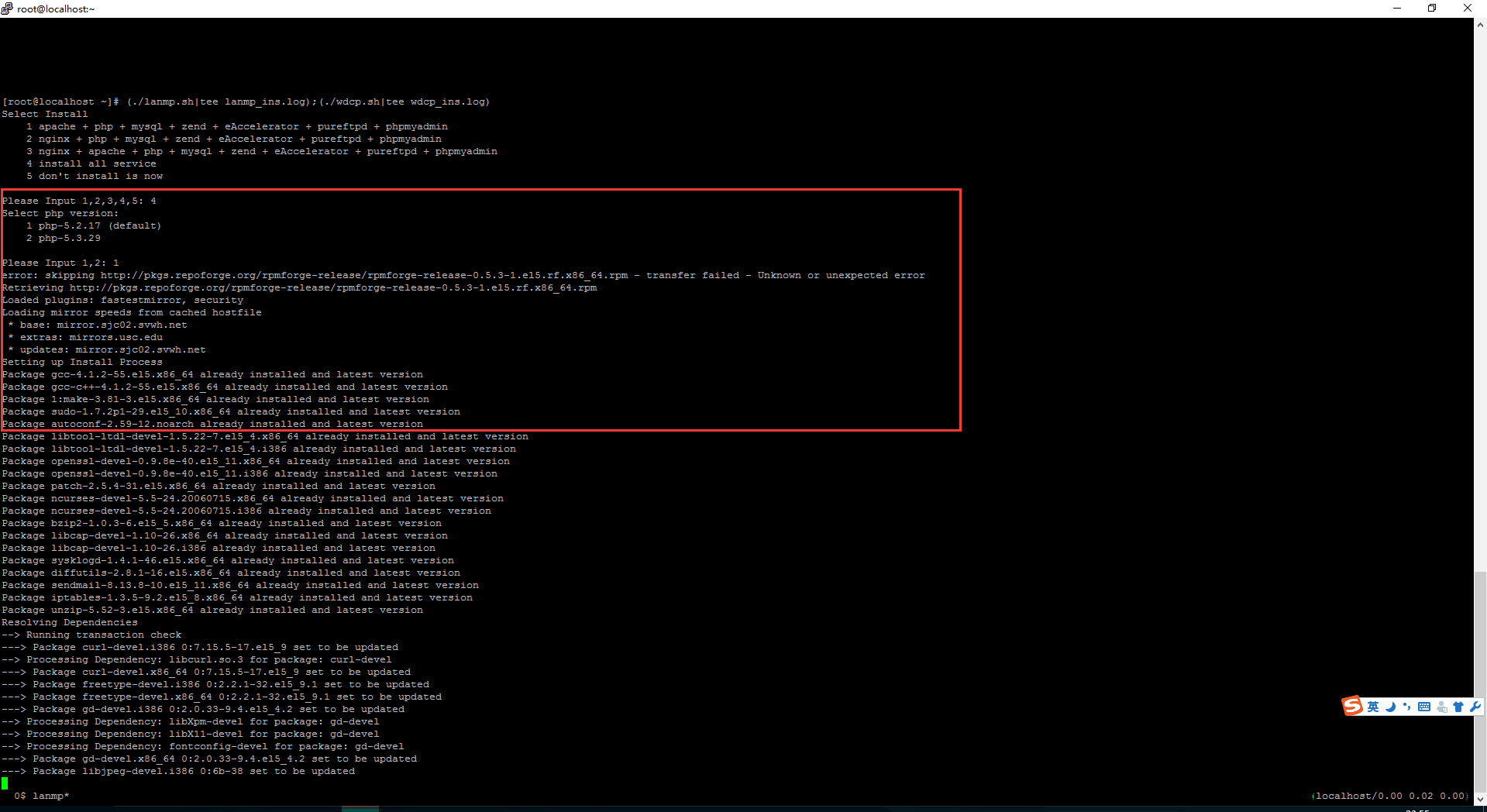Toggle the half-moon full/half width mode

tap(1390, 707)
